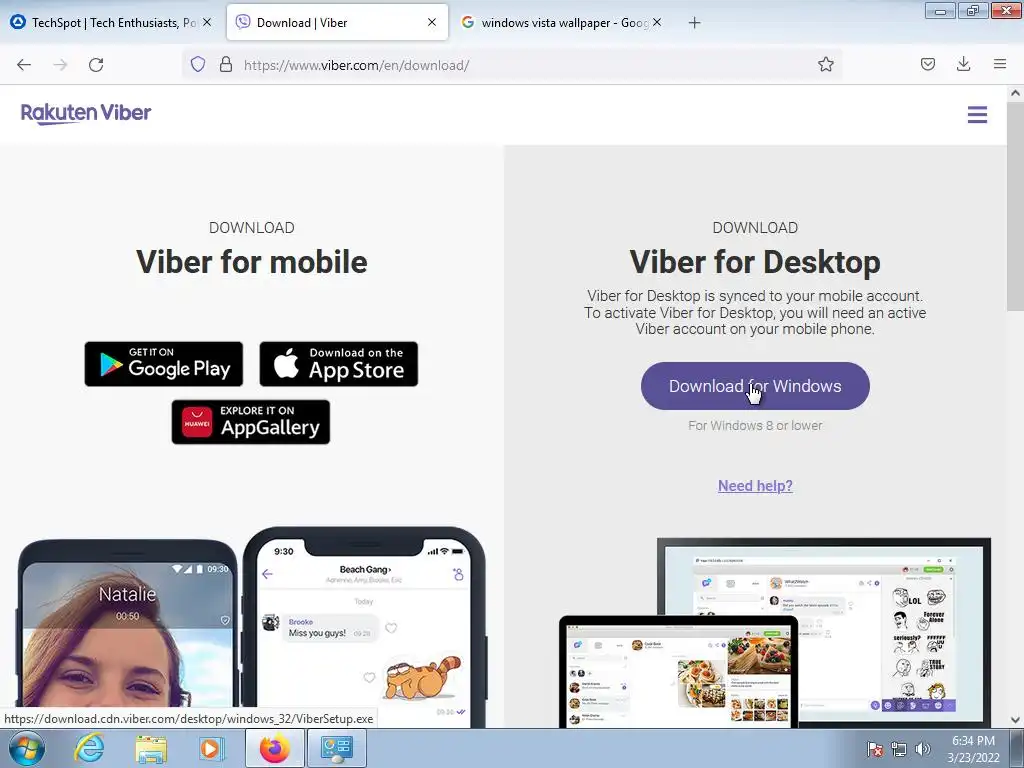The image size is (1024, 768).
Task: Click the desktop app screenshot image
Action: click(775, 632)
